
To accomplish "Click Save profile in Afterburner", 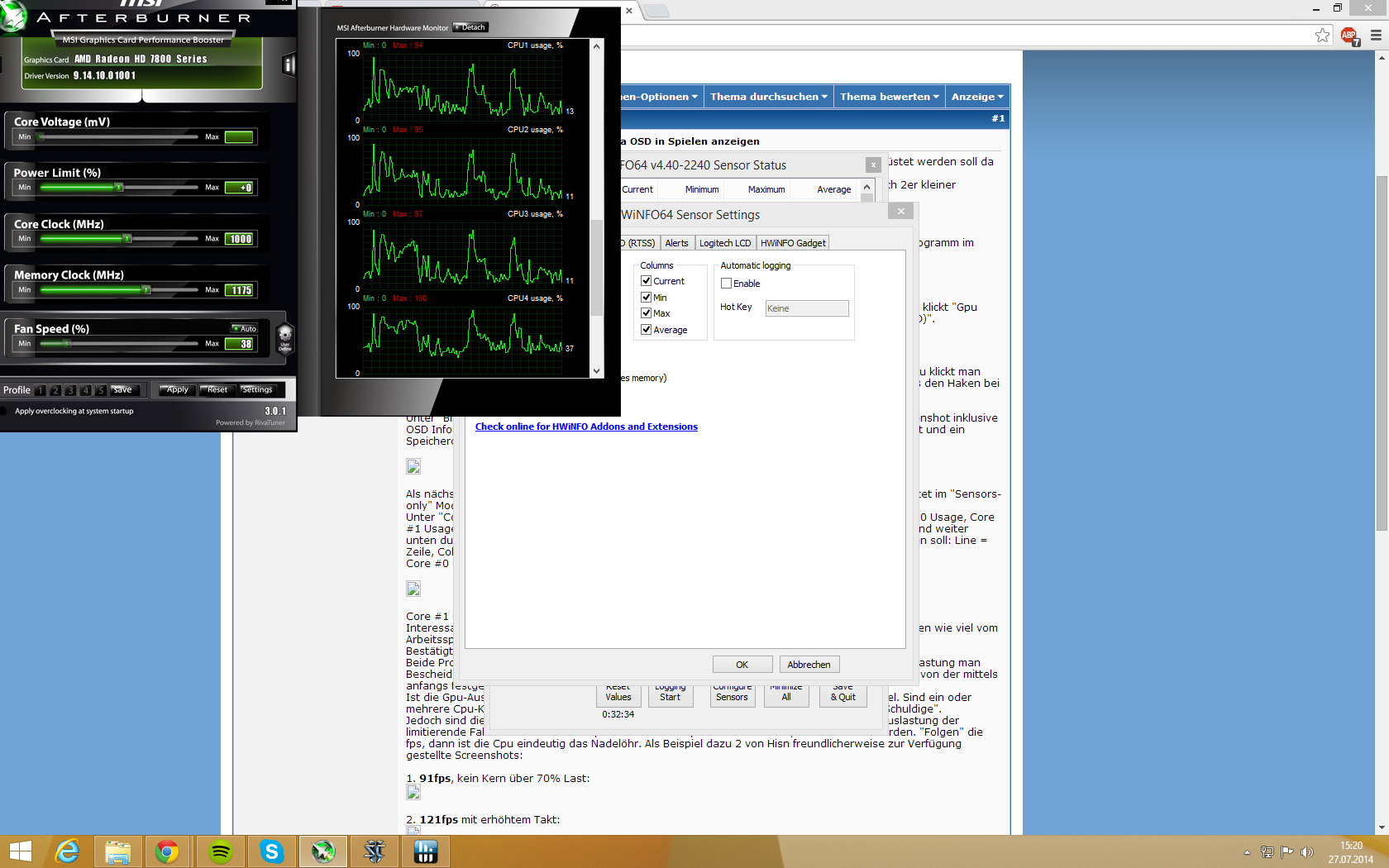I will (124, 390).
